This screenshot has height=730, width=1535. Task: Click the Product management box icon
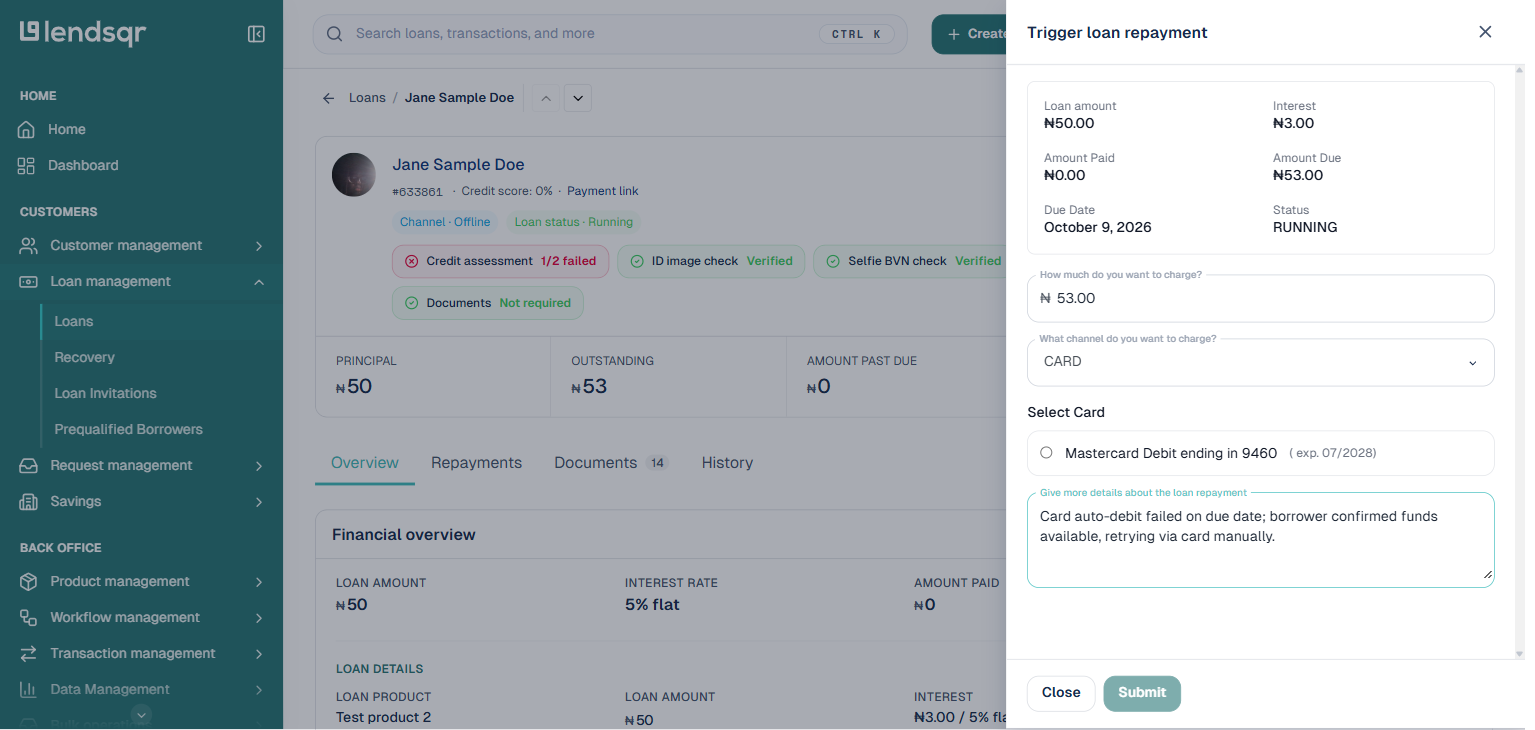[29, 582]
